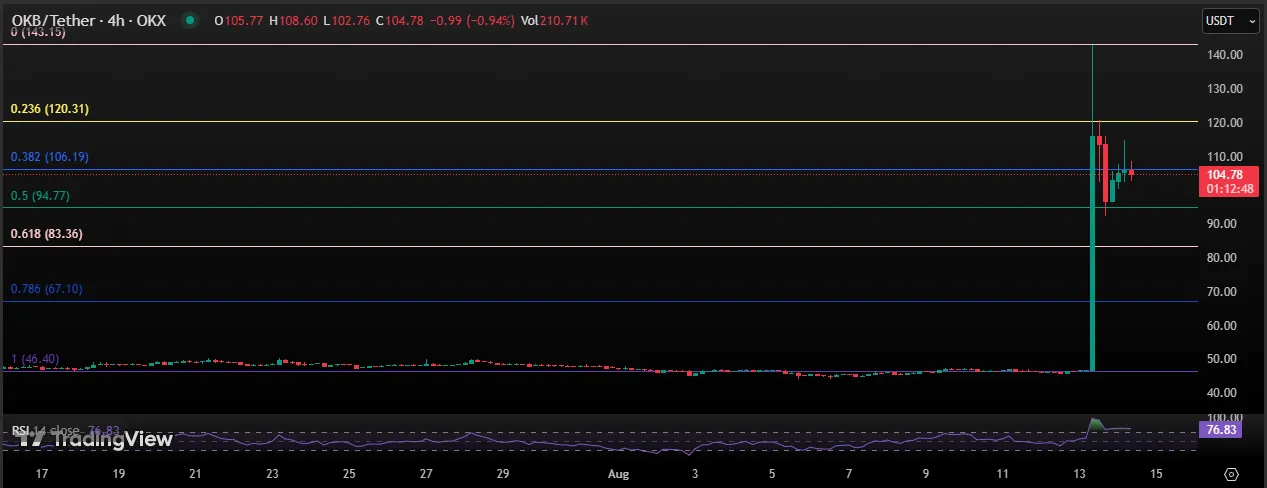Select the 1 (46.40) Fibonacci level label
This screenshot has width=1267, height=488.
pyautogui.click(x=36, y=358)
